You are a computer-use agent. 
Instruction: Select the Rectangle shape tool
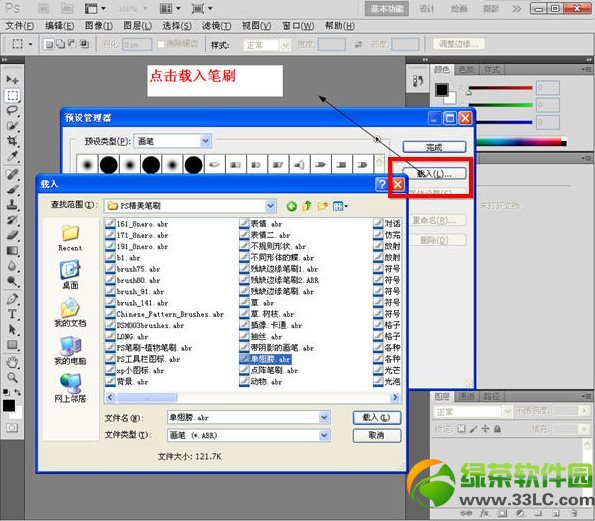click(x=12, y=345)
